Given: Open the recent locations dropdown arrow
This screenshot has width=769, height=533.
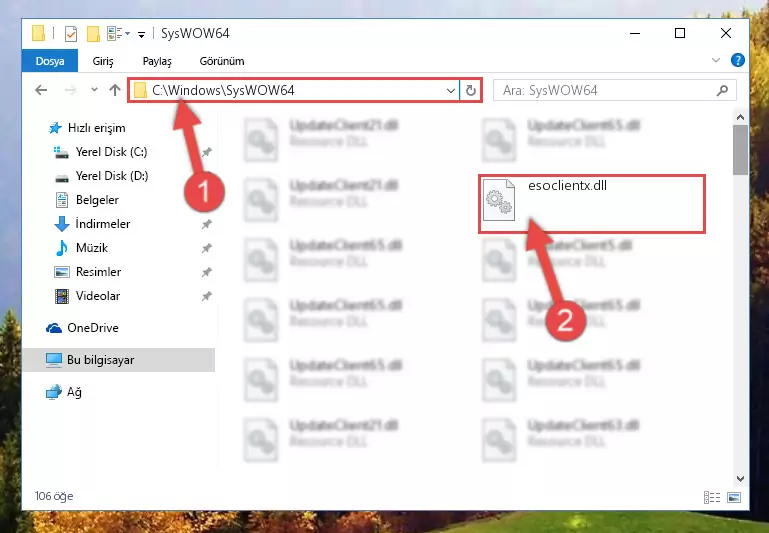Looking at the screenshot, I should click(94, 90).
